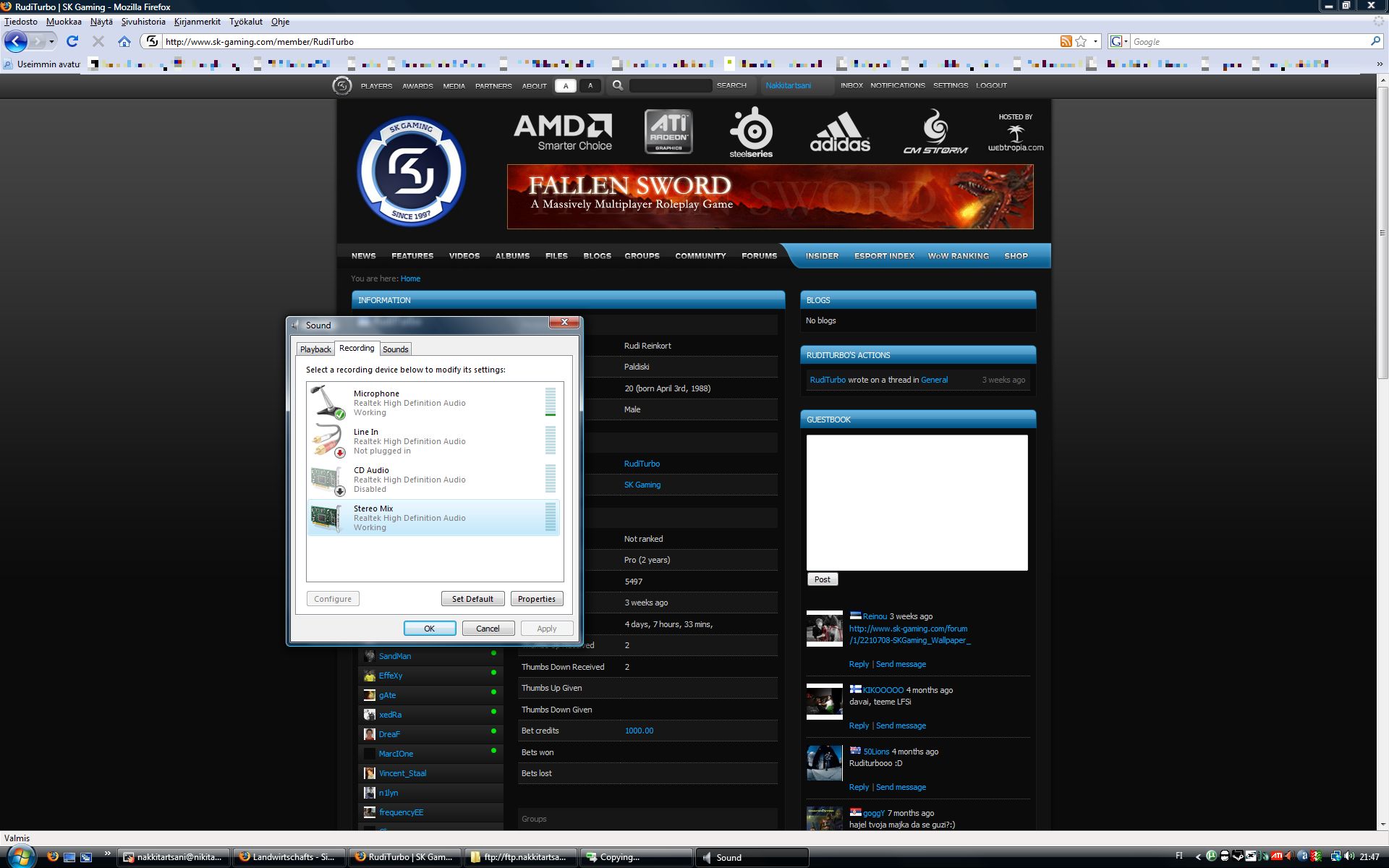The image size is (1389, 868).
Task: Open the search engine selector dropdown
Action: coord(1119,41)
